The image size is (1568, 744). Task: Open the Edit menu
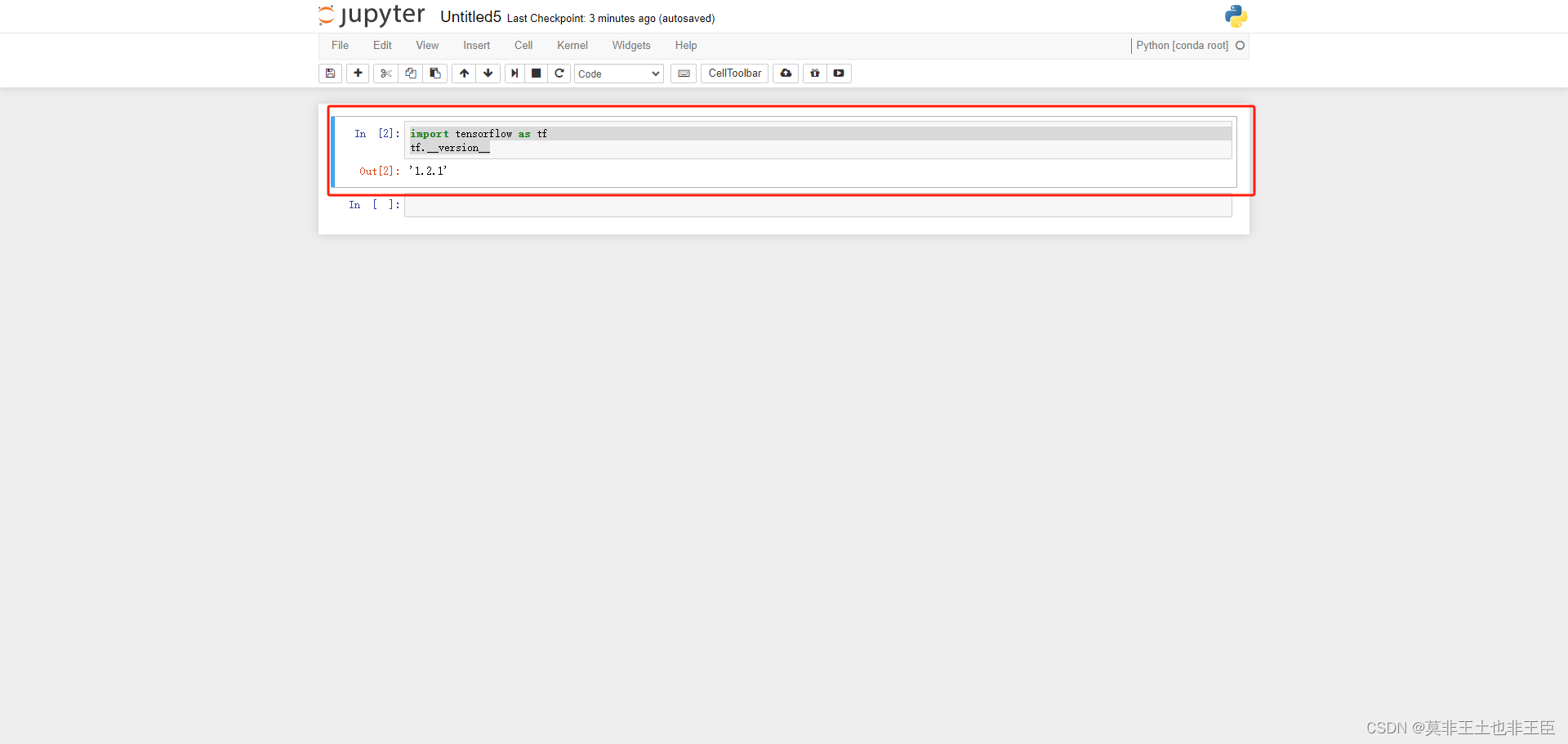[x=382, y=46]
